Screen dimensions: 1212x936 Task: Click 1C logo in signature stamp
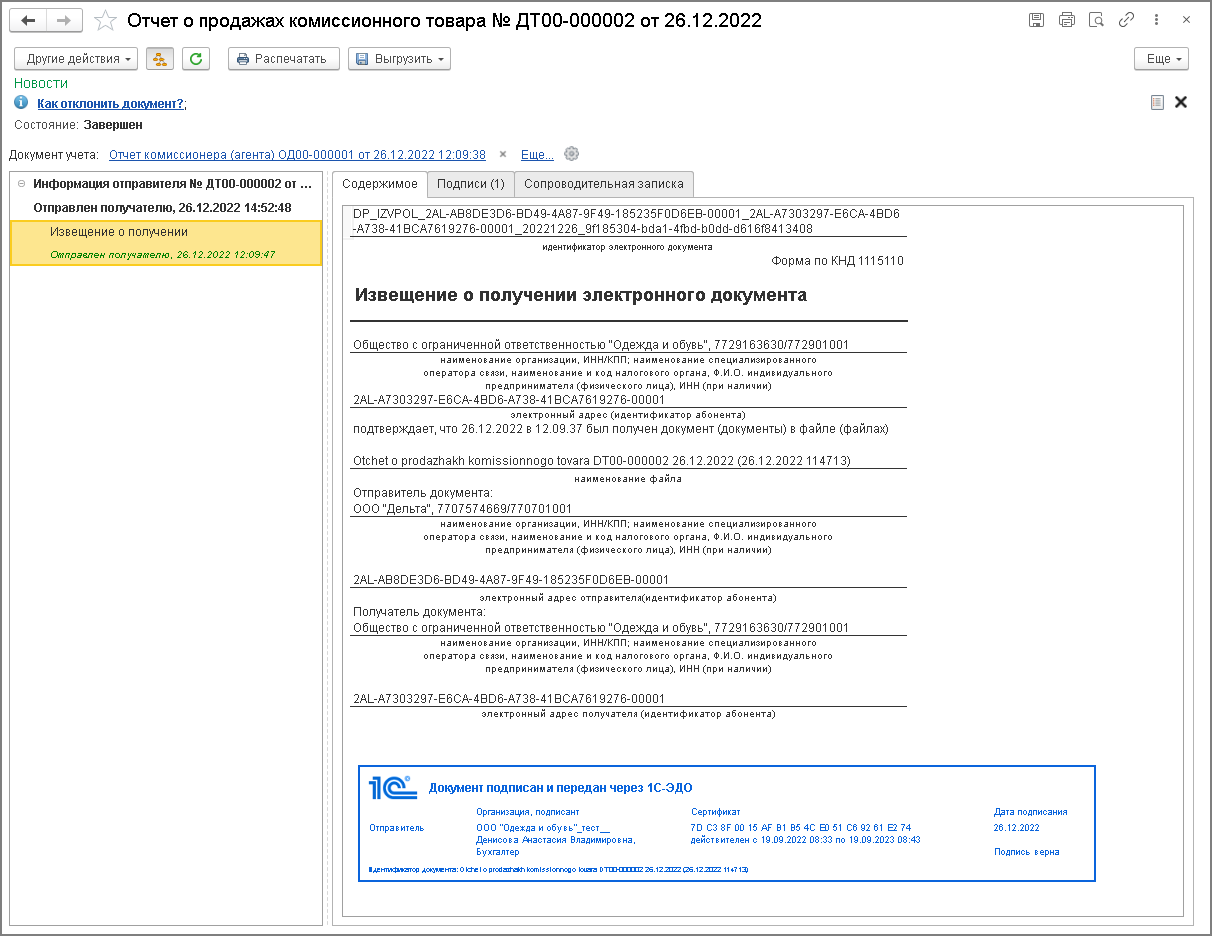pyautogui.click(x=393, y=787)
